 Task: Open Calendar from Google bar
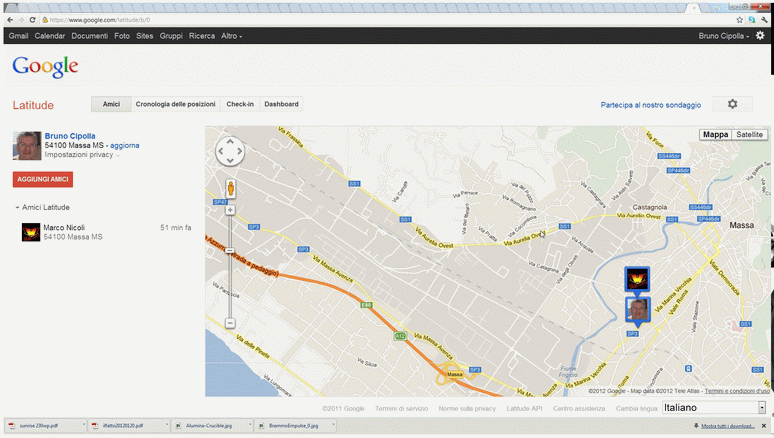pos(50,36)
